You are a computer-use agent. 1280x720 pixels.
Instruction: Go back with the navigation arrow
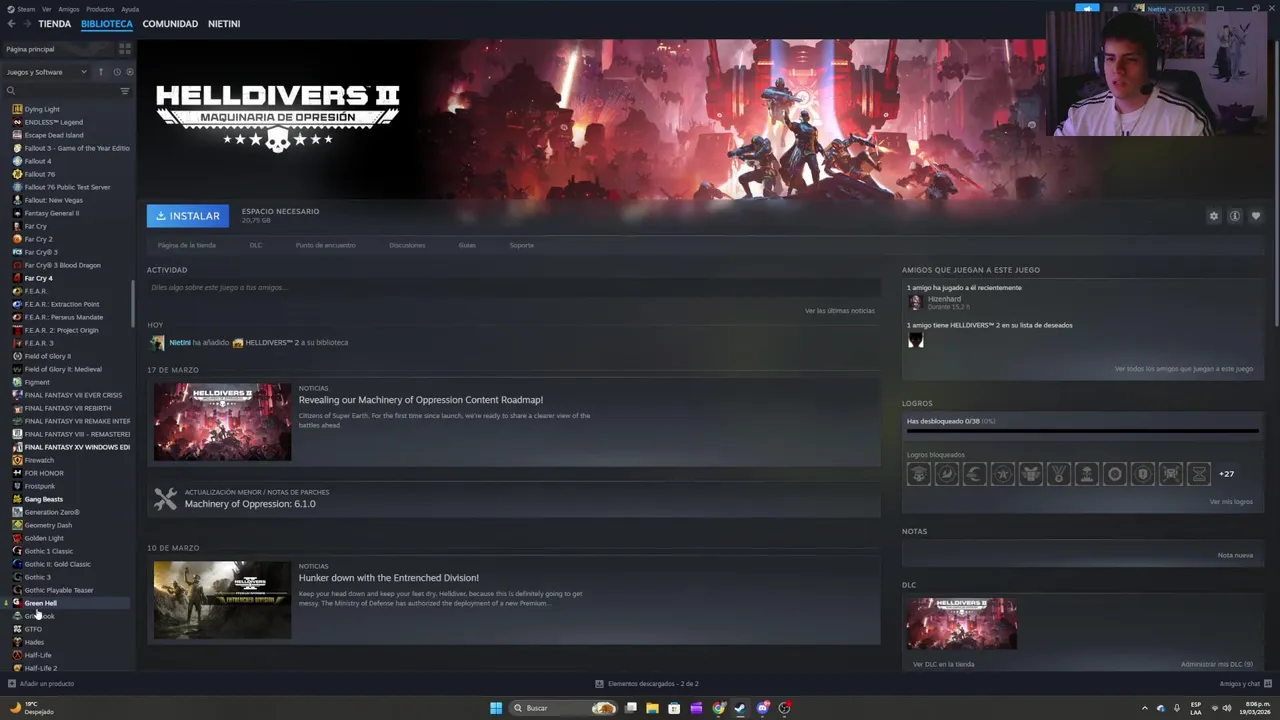click(11, 23)
